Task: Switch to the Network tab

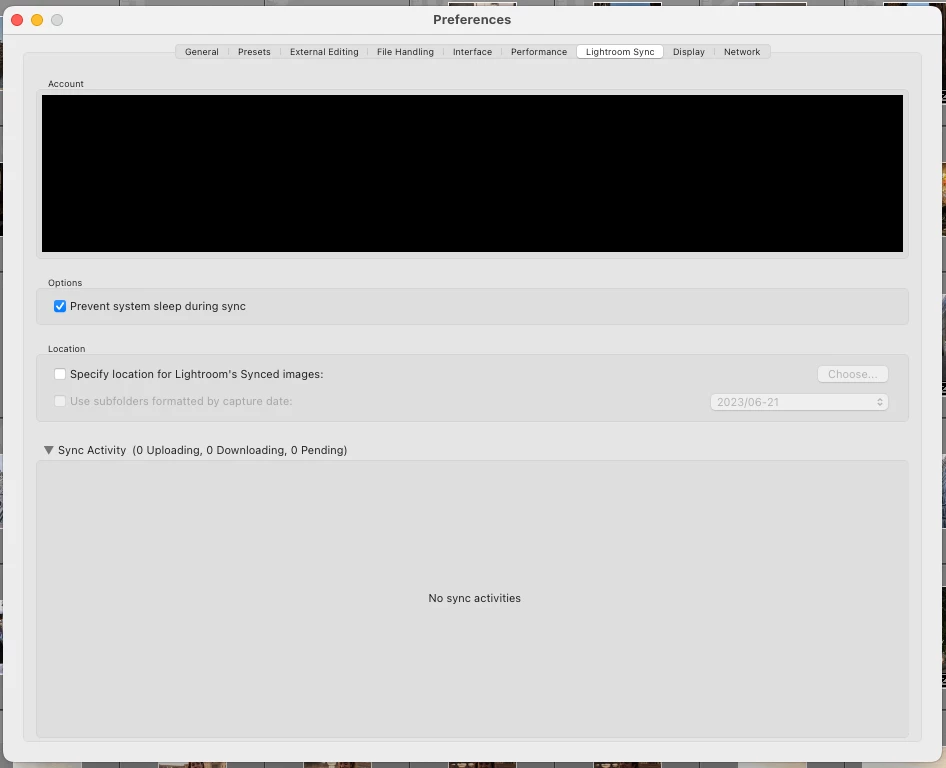Action: tap(742, 52)
